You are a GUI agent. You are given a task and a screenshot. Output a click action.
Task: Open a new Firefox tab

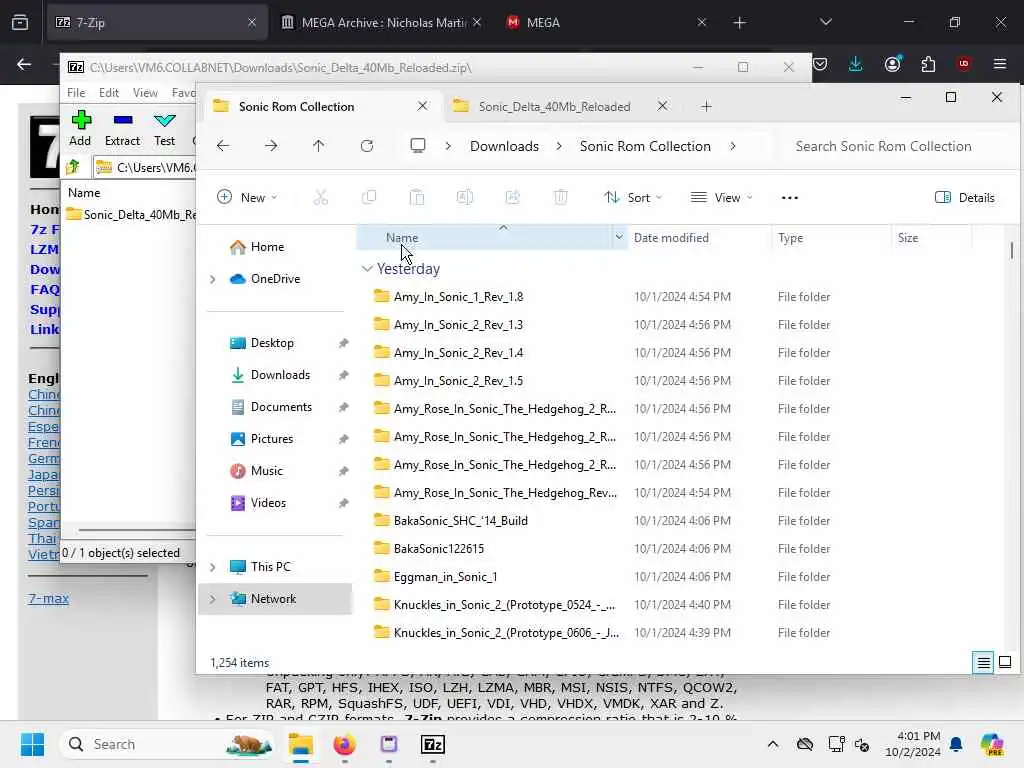pyautogui.click(x=739, y=23)
